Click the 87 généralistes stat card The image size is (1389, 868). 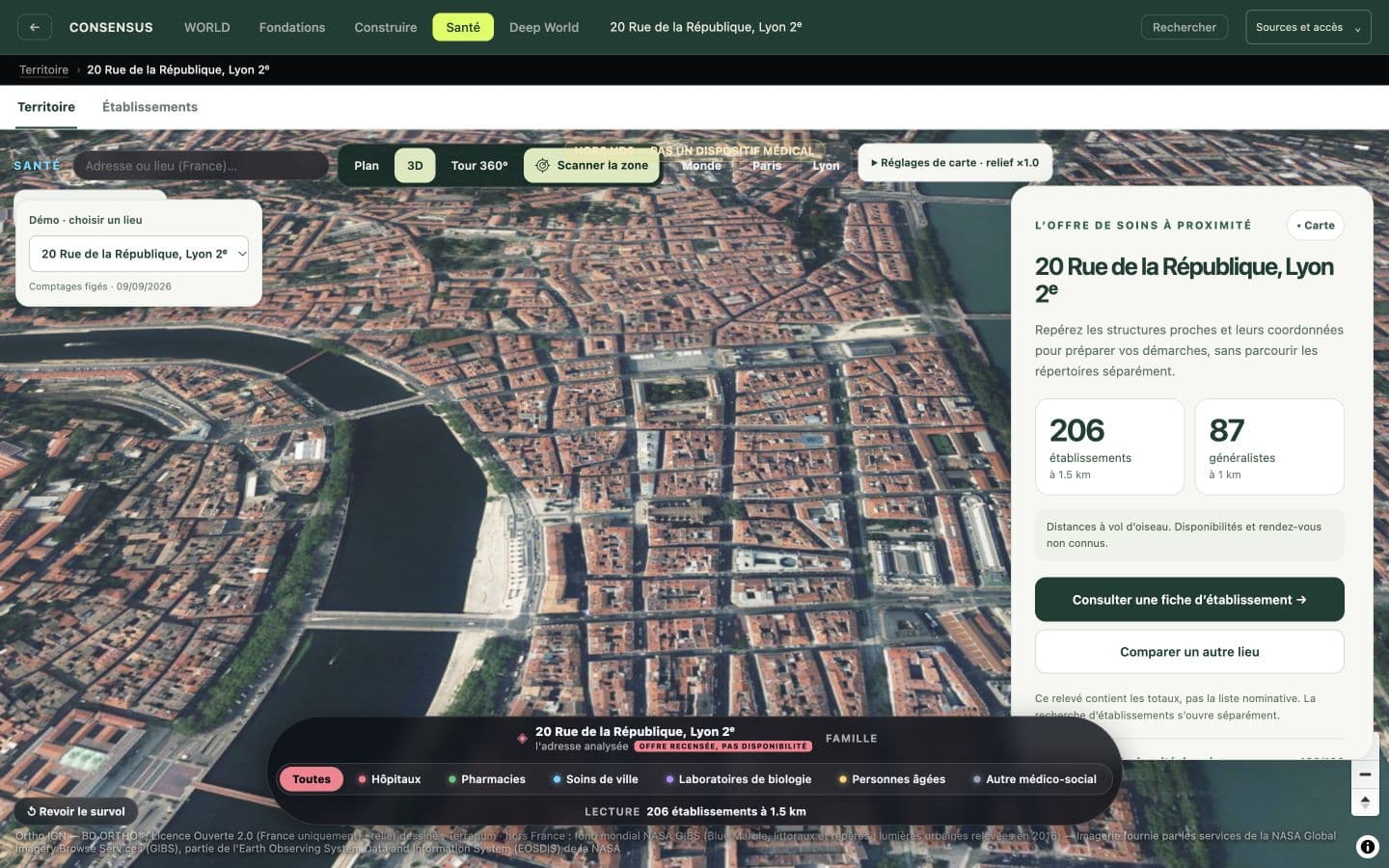point(1269,447)
